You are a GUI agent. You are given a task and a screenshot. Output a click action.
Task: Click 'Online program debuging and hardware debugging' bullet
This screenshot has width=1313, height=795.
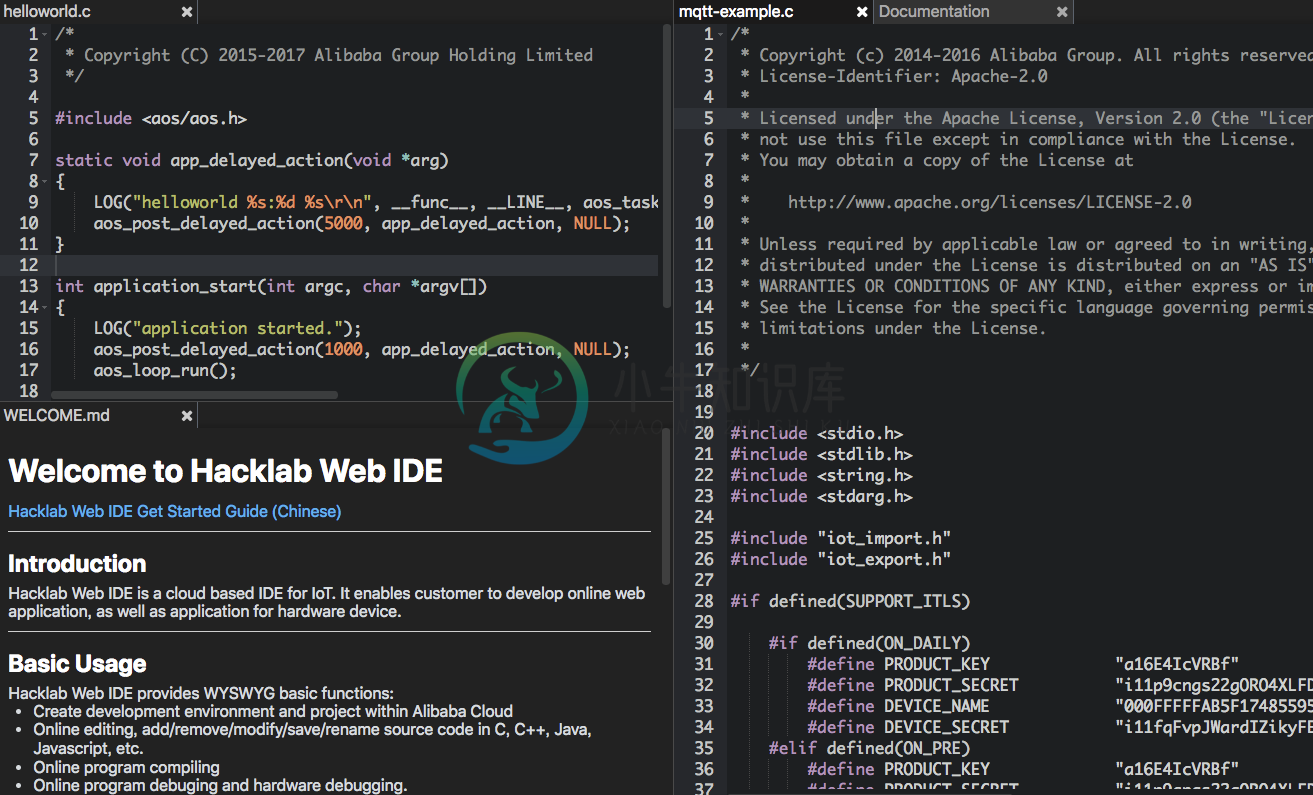click(x=220, y=786)
